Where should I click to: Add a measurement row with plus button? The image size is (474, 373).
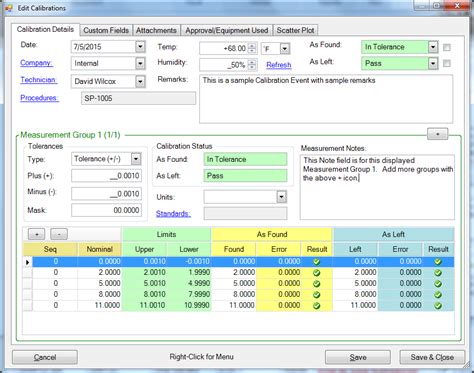click(37, 234)
